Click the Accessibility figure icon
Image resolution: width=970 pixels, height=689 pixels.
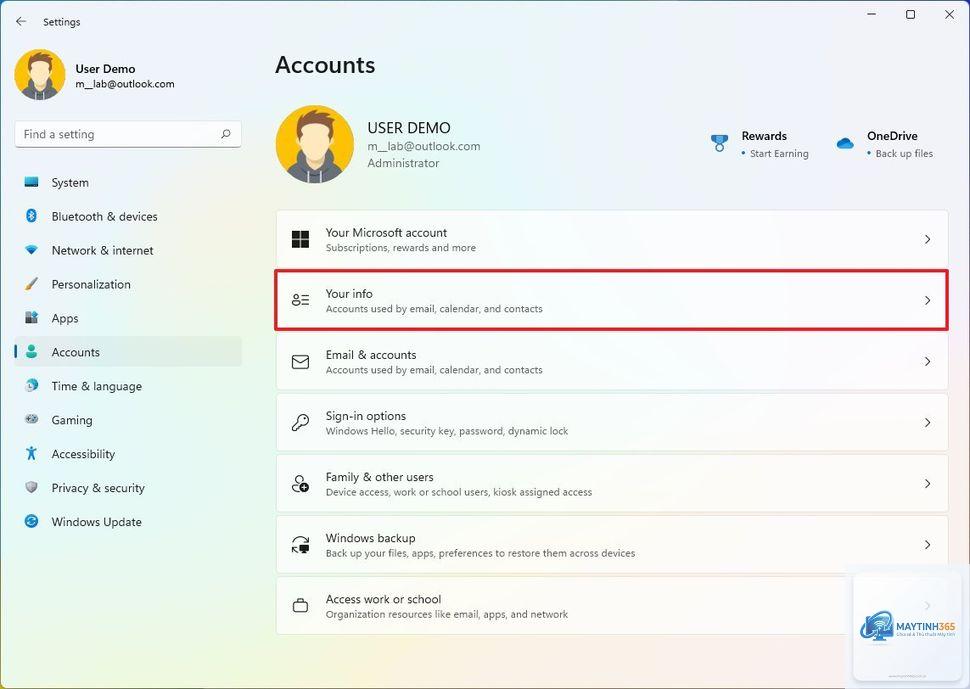(32, 453)
